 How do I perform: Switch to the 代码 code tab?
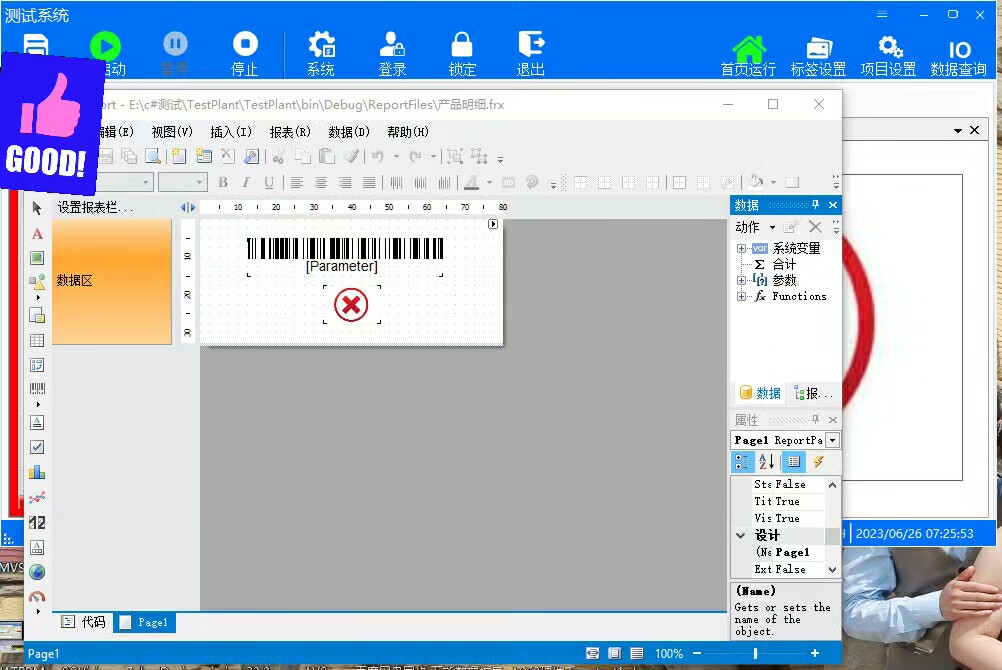tap(84, 622)
